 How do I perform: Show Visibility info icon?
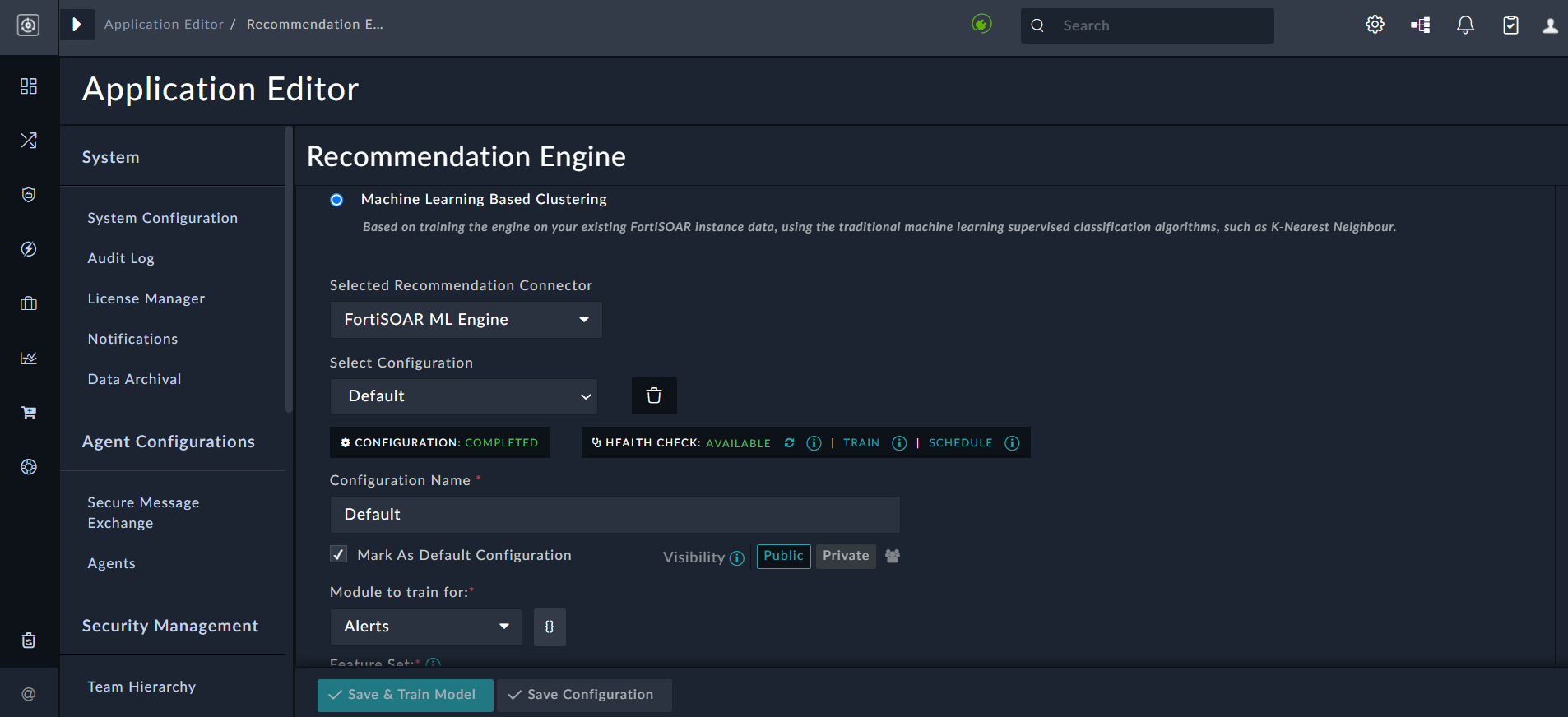point(737,558)
